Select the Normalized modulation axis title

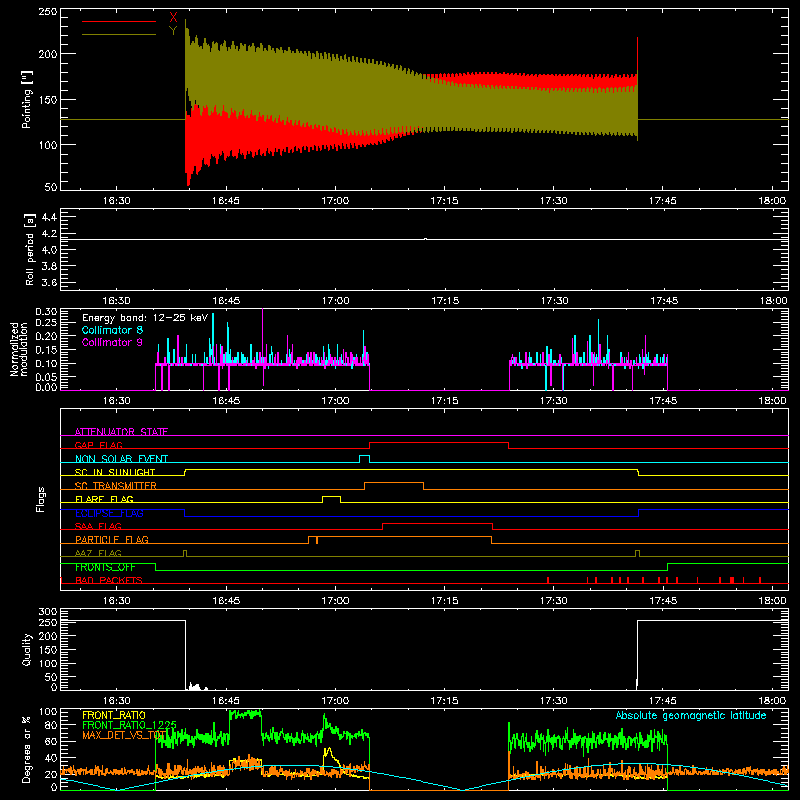(x=19, y=349)
